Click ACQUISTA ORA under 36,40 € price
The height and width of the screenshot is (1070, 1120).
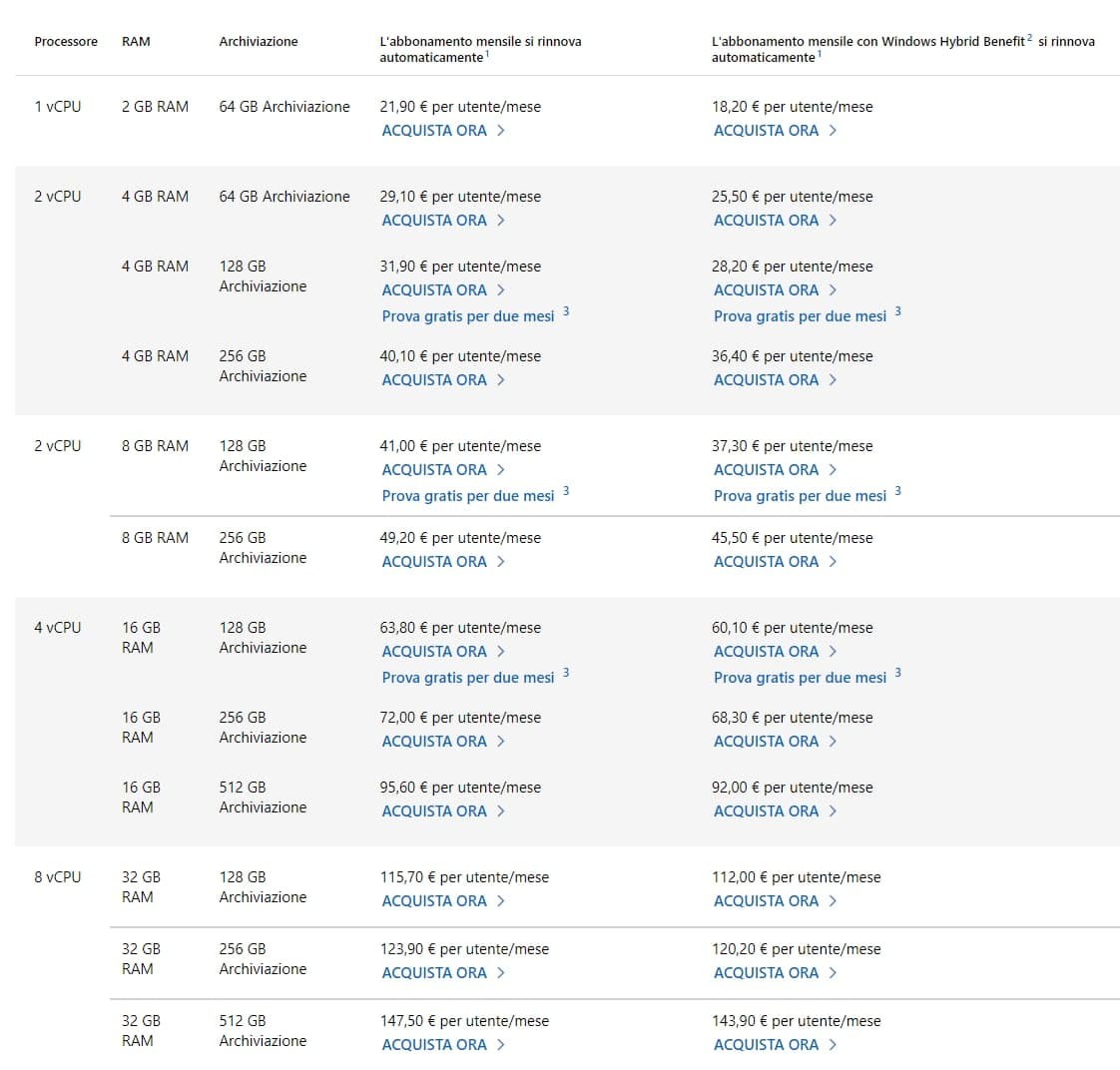click(766, 380)
